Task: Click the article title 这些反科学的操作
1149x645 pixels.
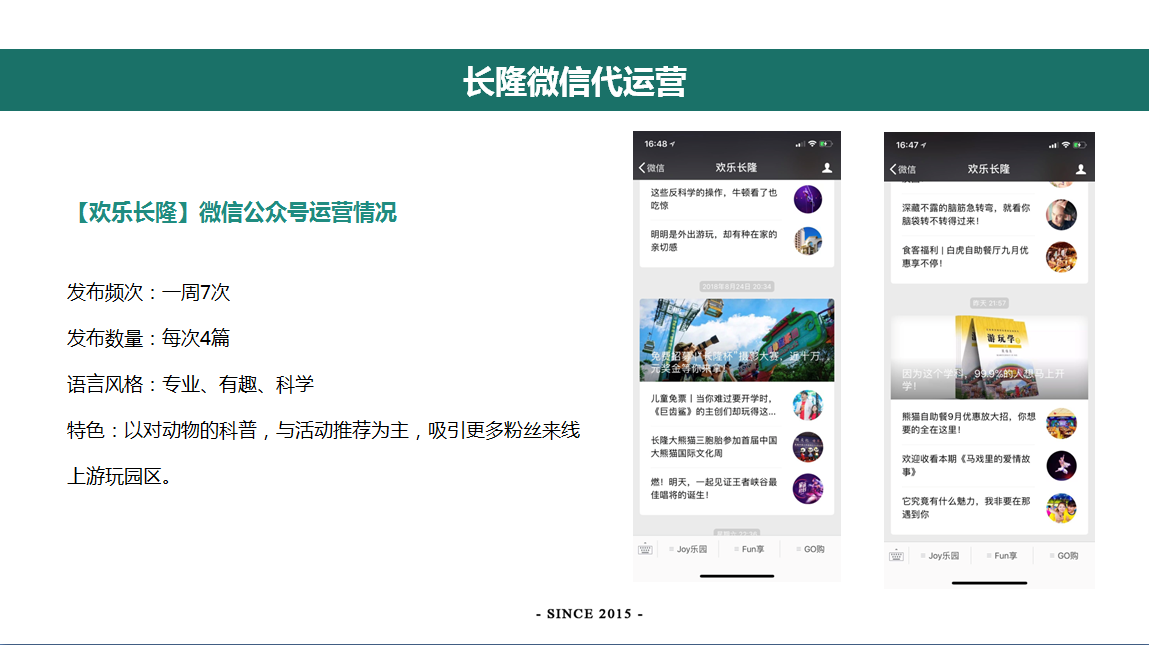Action: click(x=714, y=199)
